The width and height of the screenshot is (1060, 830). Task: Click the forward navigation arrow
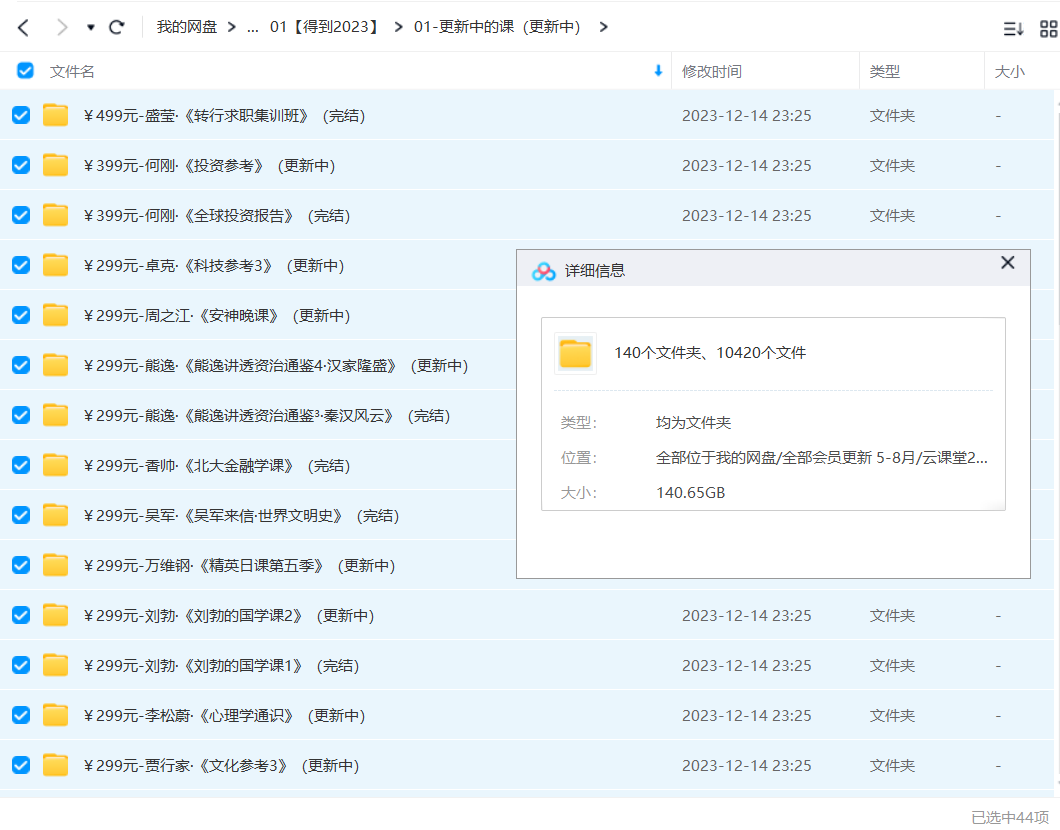click(62, 27)
